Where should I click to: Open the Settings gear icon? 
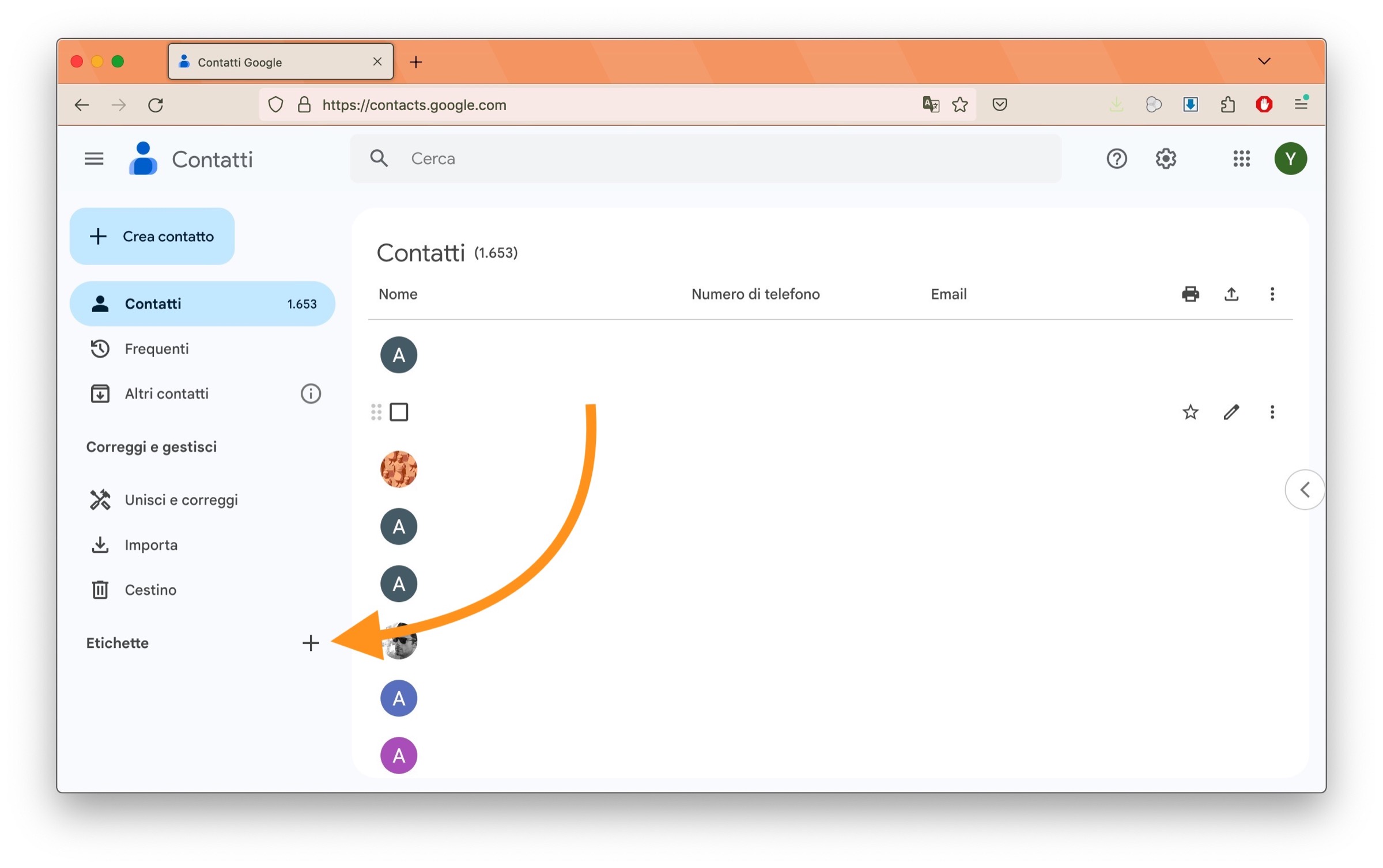(x=1165, y=158)
